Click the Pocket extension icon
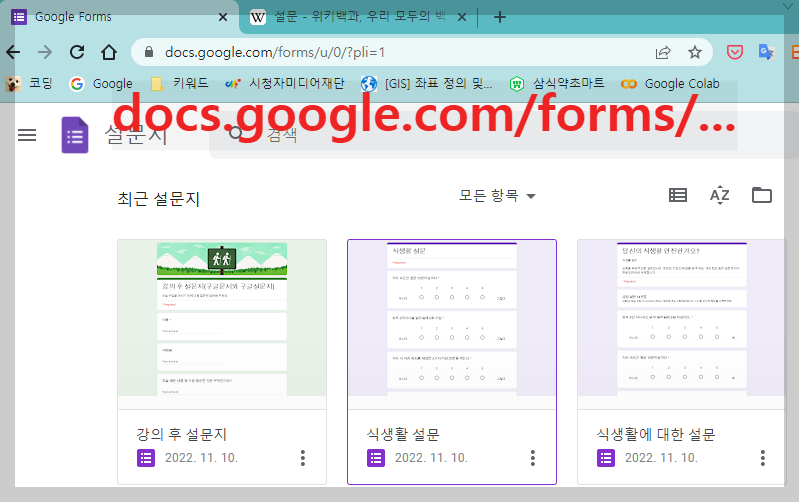Image resolution: width=799 pixels, height=502 pixels. click(734, 52)
